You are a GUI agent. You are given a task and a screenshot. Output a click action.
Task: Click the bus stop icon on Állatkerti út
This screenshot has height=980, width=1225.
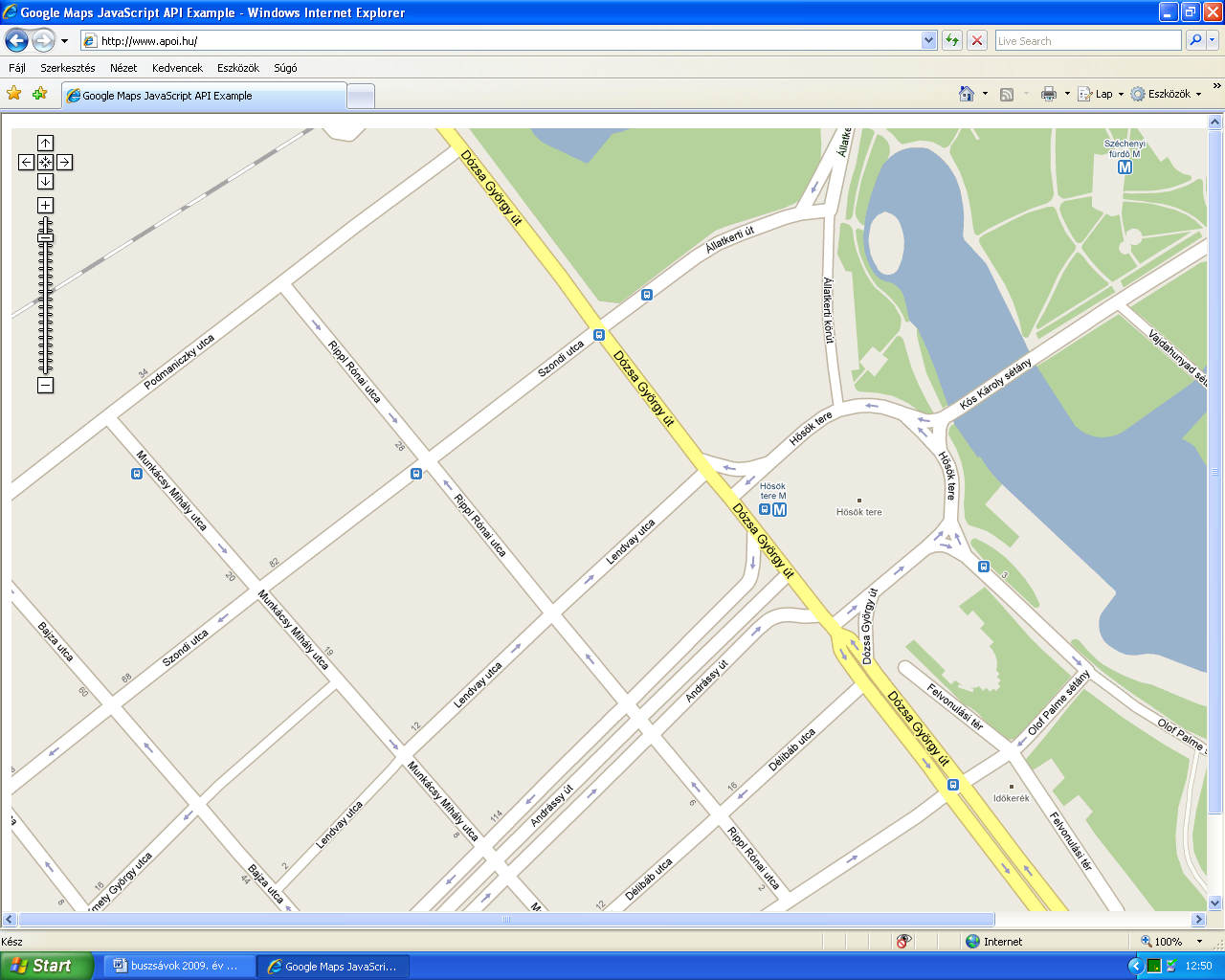(647, 295)
